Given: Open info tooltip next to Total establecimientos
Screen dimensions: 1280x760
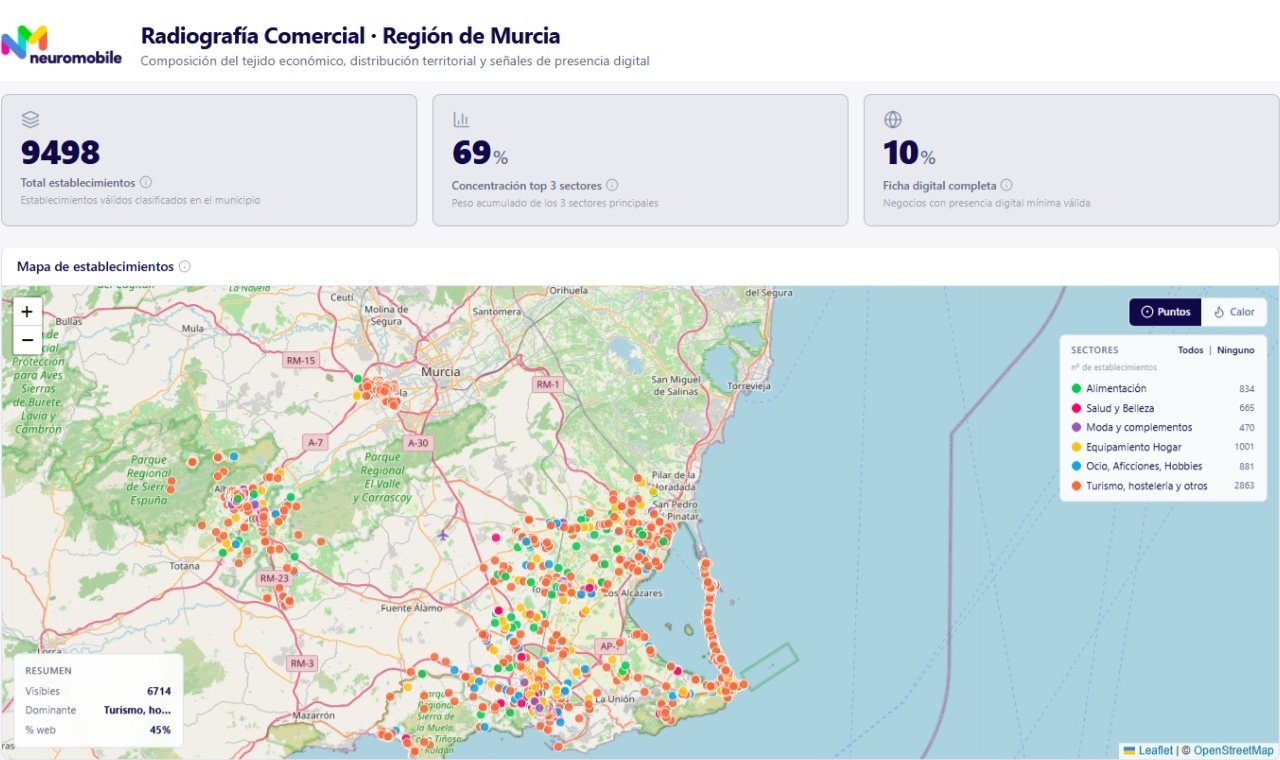Looking at the screenshot, I should coord(146,183).
